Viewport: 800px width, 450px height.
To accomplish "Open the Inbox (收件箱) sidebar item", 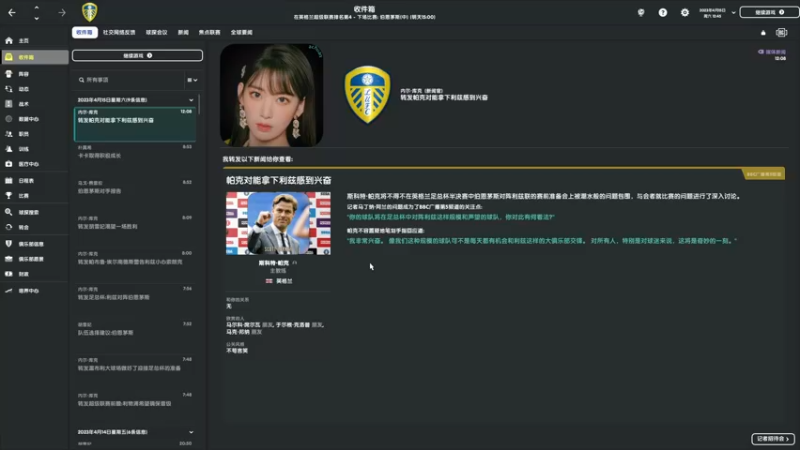I will tap(35, 57).
